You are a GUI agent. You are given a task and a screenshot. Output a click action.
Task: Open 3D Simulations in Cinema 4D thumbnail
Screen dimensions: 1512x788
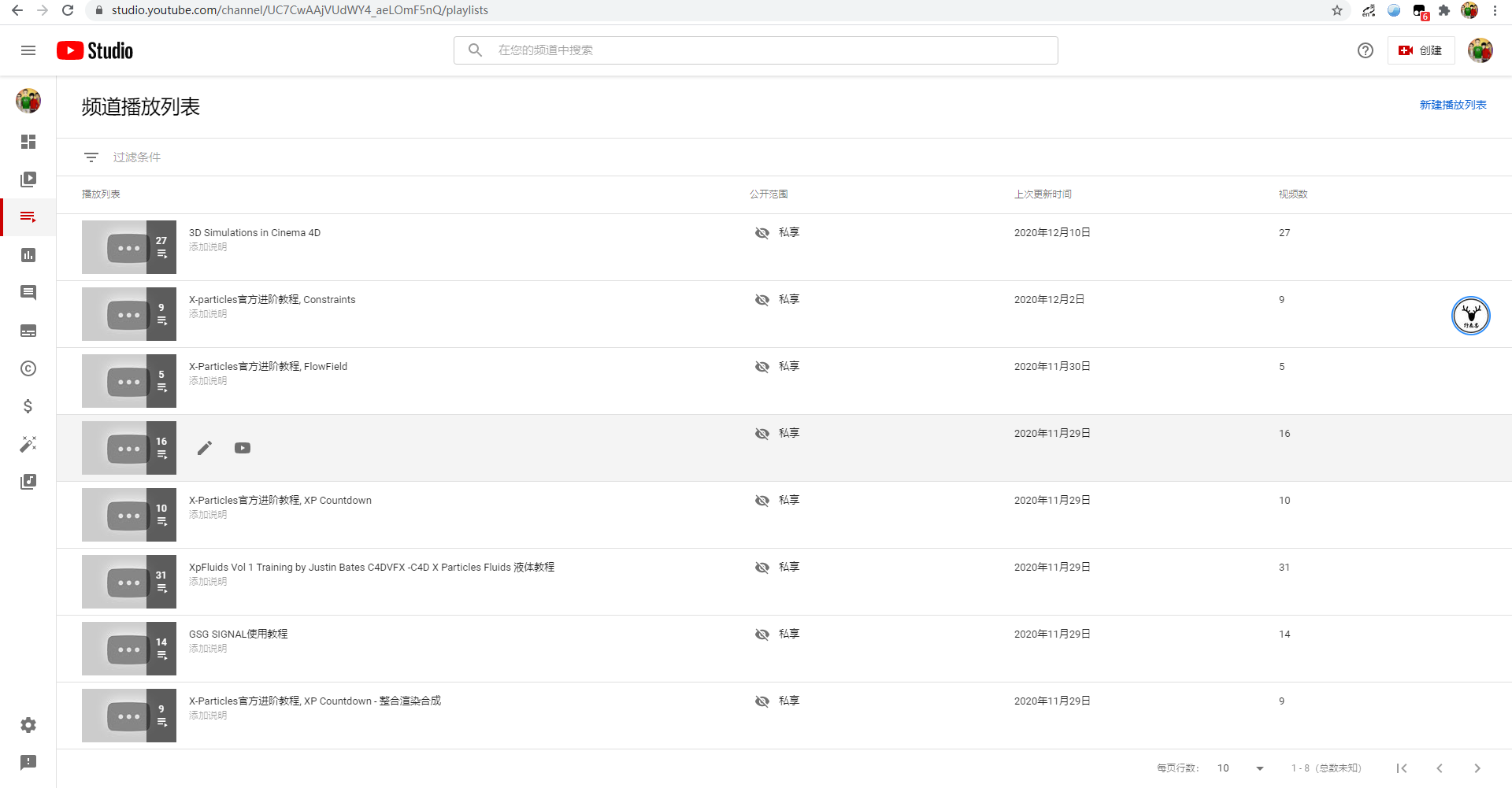pos(129,247)
